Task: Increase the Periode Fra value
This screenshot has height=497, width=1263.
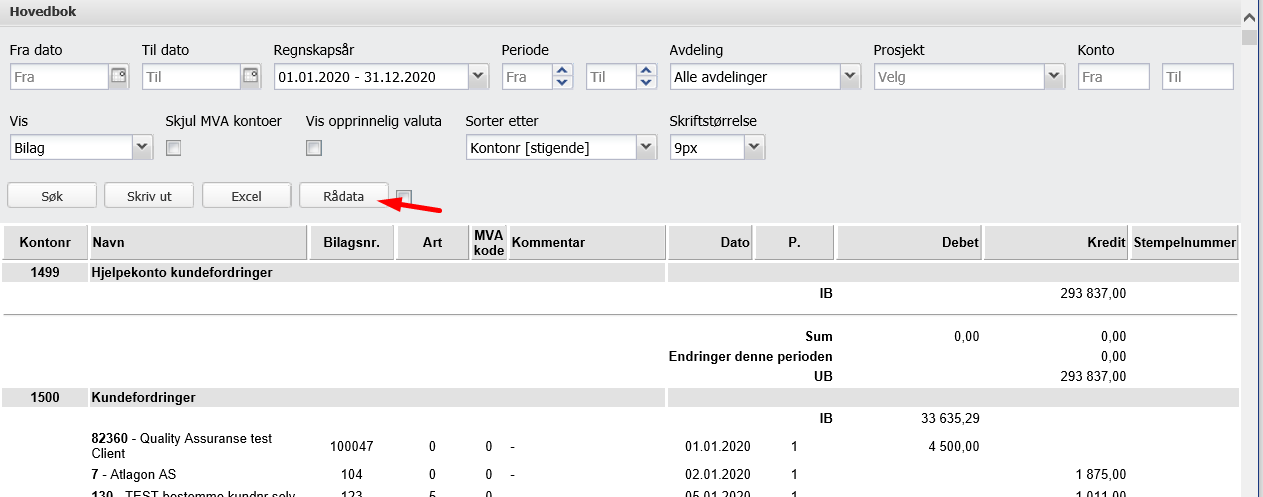Action: click(562, 71)
